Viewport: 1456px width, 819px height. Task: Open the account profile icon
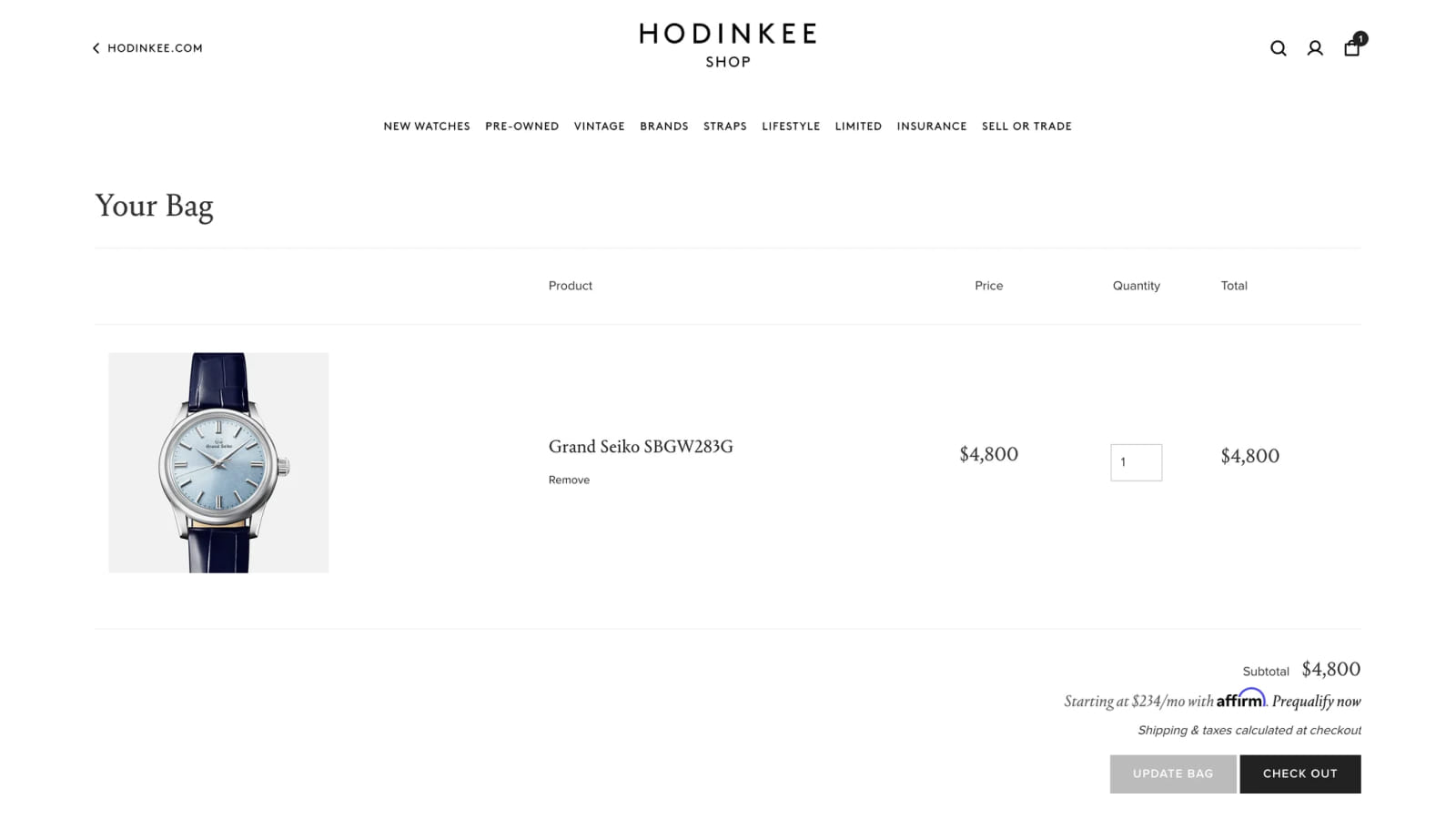1314,47
